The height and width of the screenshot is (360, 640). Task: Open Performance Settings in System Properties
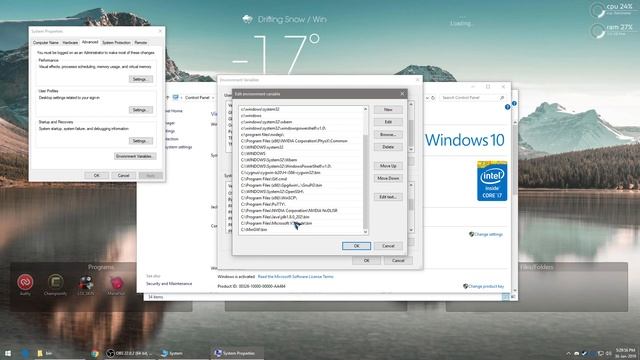141,79
